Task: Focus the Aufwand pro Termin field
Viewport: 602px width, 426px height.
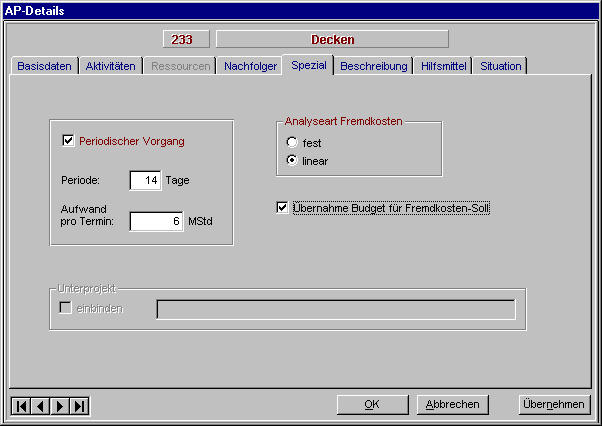Action: point(157,221)
